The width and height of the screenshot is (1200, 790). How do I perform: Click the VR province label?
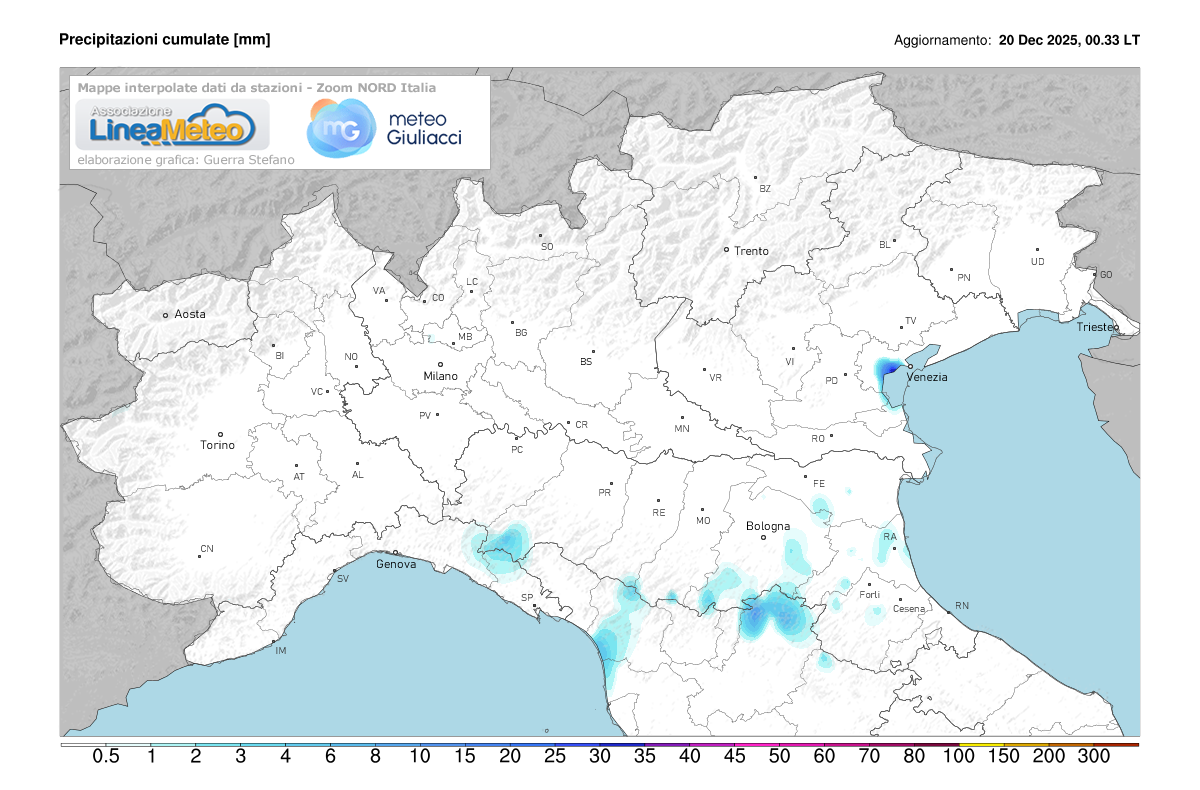pos(716,378)
